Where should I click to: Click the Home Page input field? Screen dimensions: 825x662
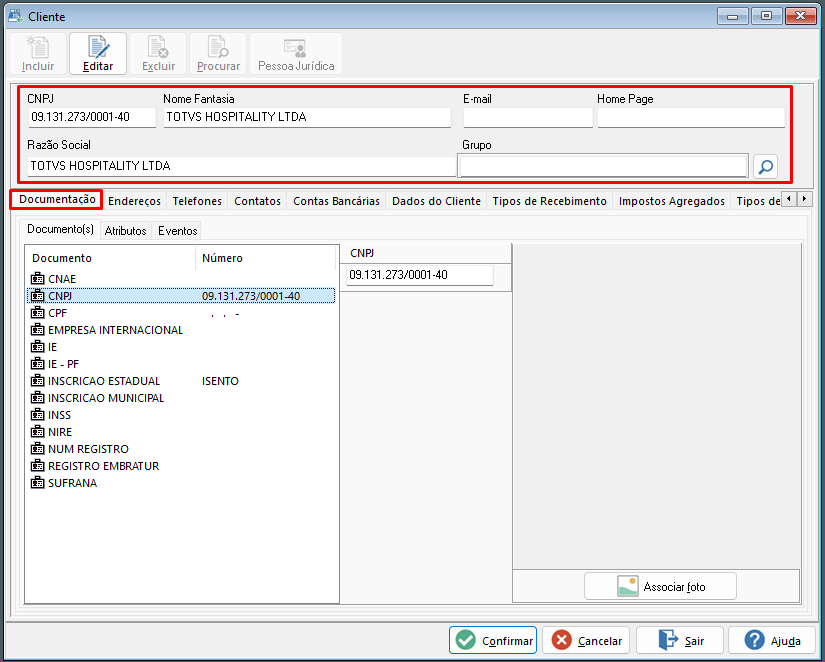coord(691,117)
